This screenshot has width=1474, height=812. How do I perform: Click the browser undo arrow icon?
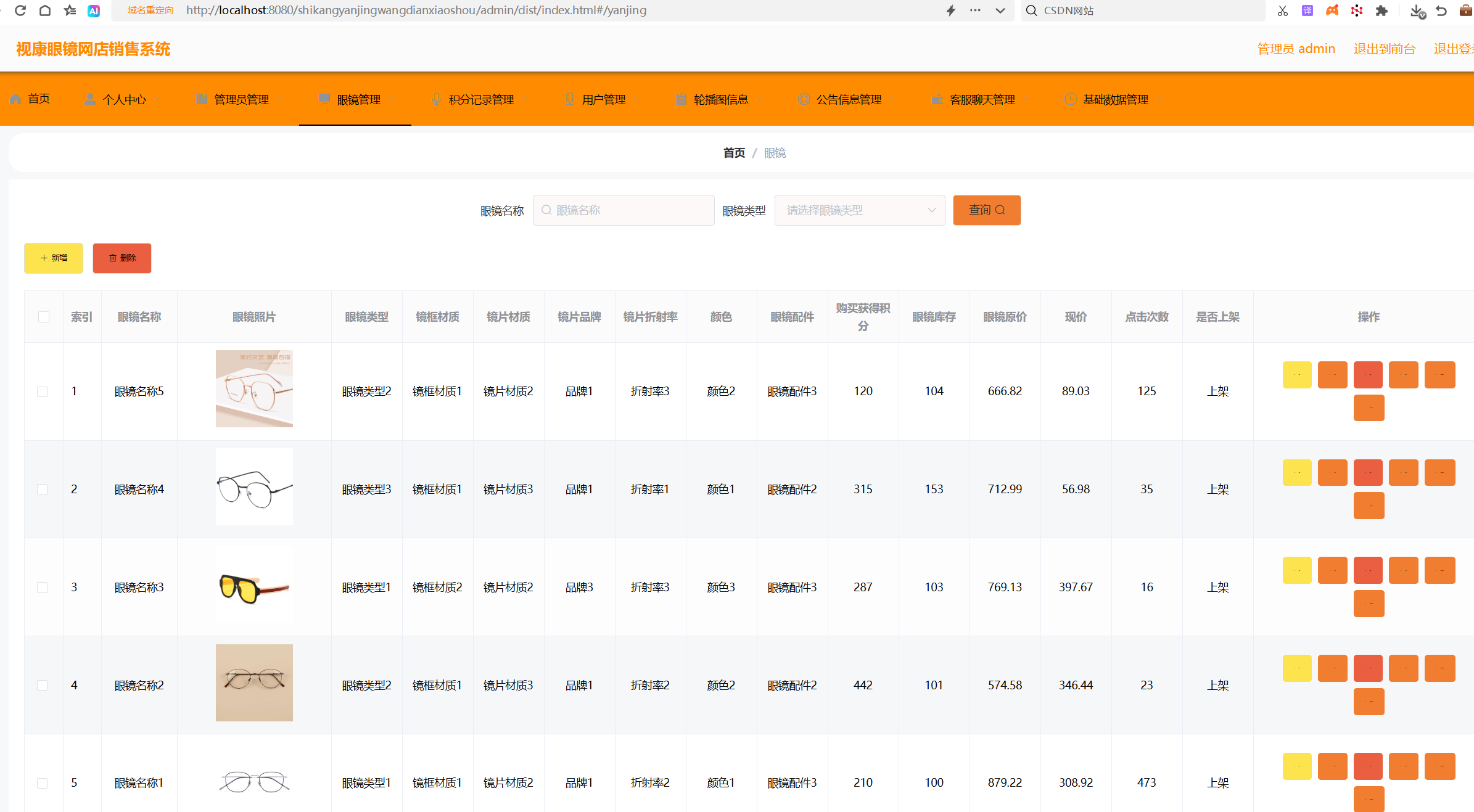point(1441,10)
